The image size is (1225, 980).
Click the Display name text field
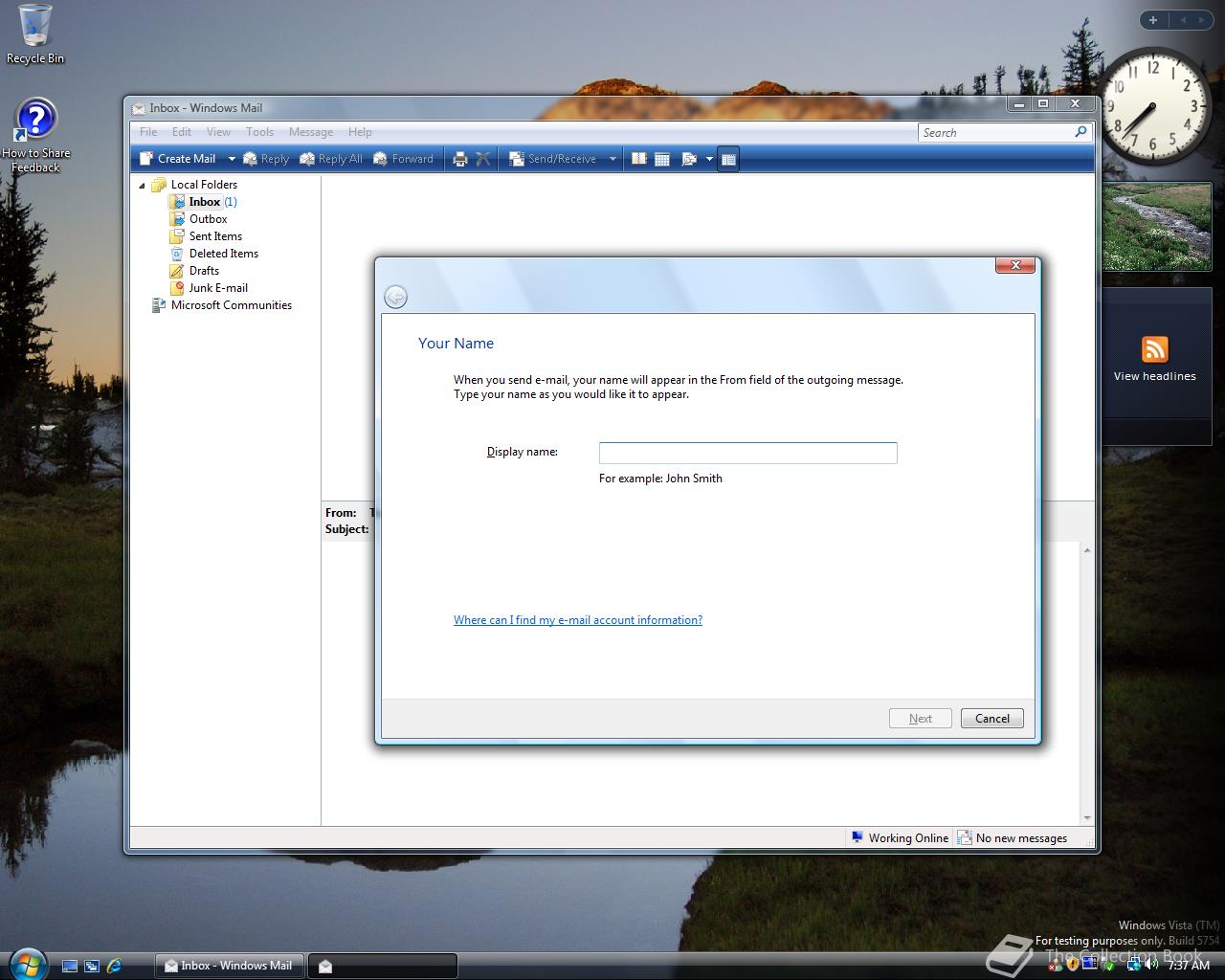(x=747, y=453)
